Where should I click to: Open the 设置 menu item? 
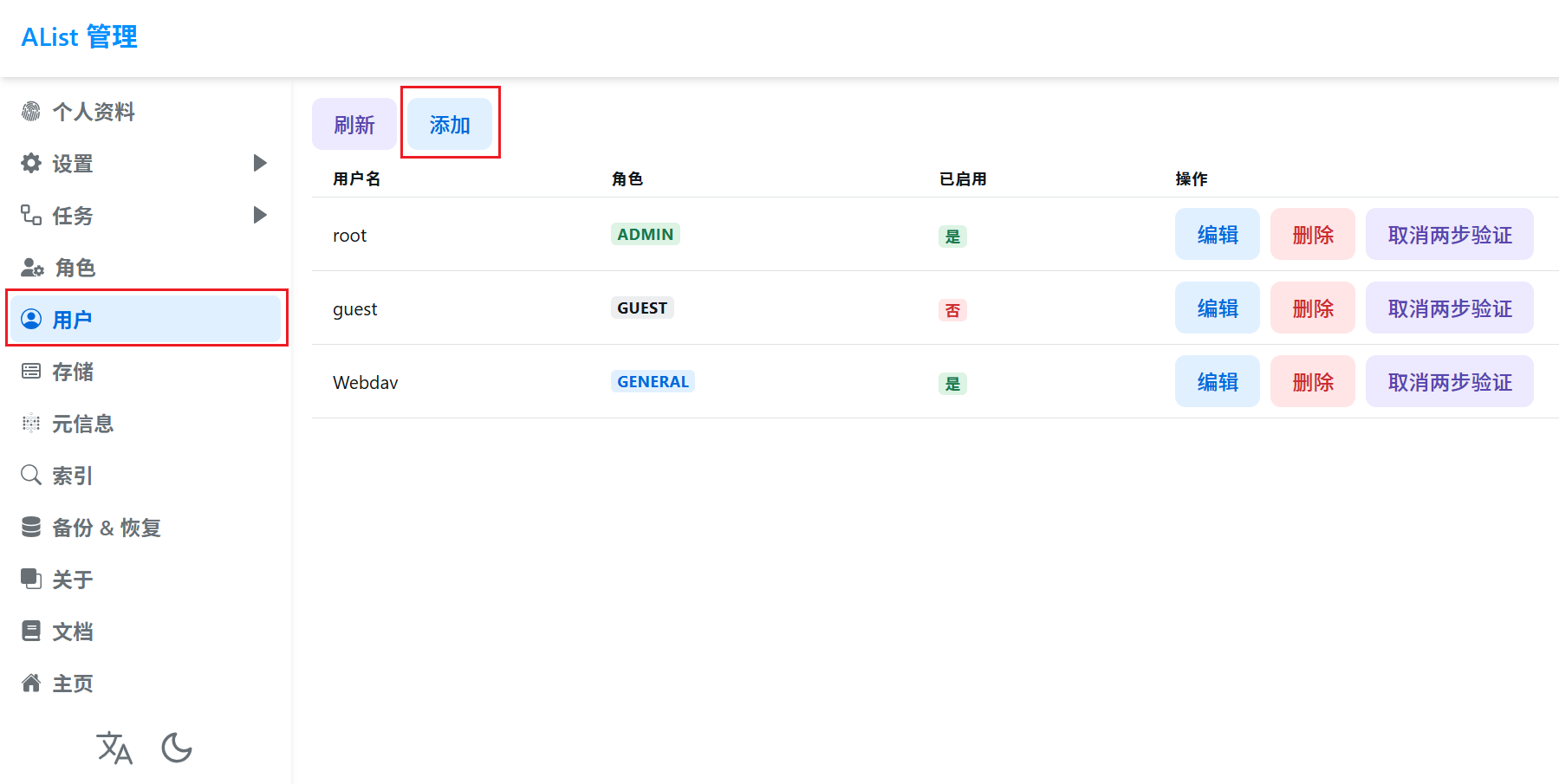(145, 163)
